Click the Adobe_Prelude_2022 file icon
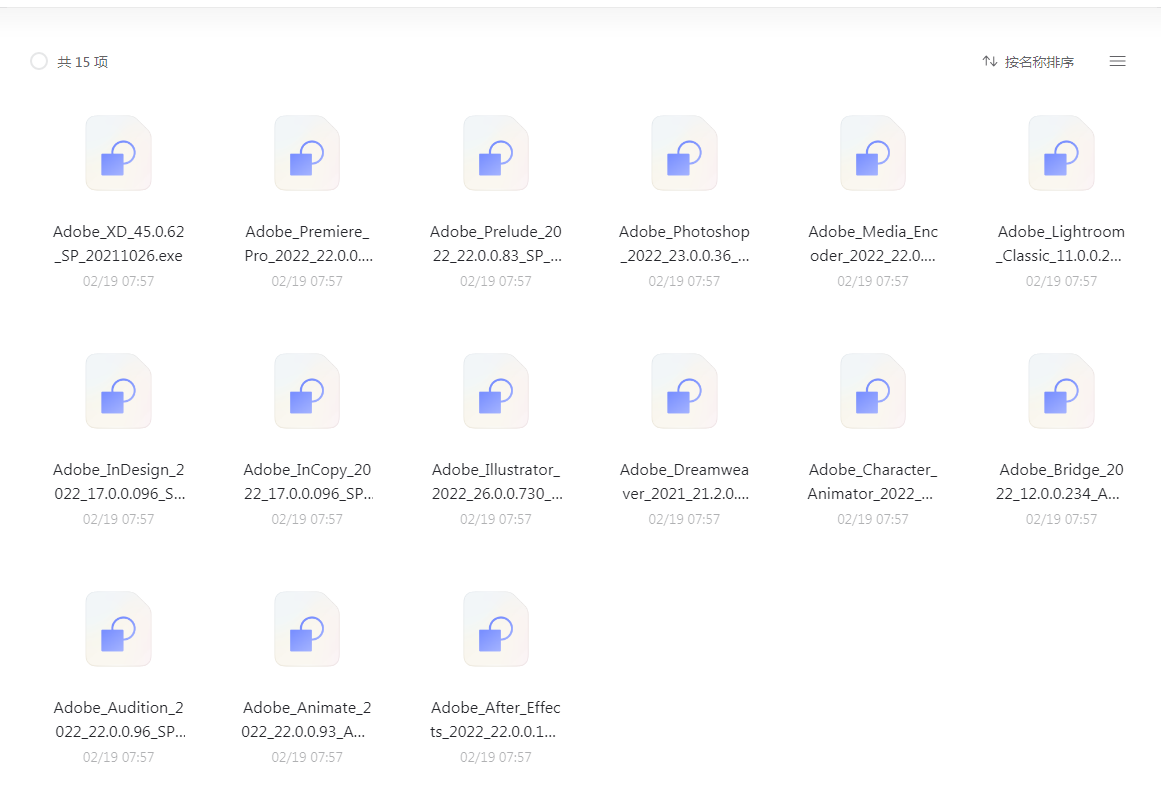The image size is (1161, 806). tap(495, 154)
